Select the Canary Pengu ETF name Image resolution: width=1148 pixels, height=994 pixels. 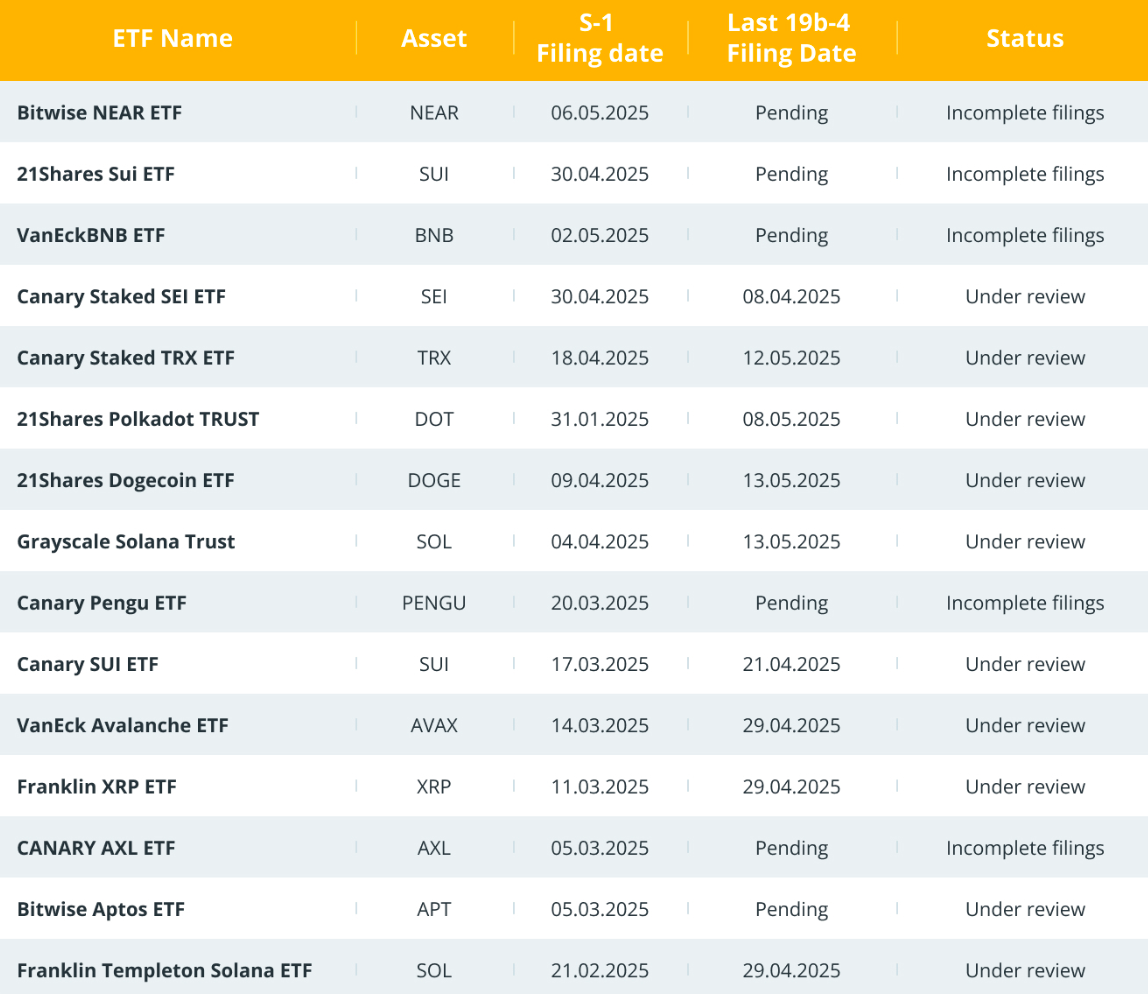coord(102,603)
